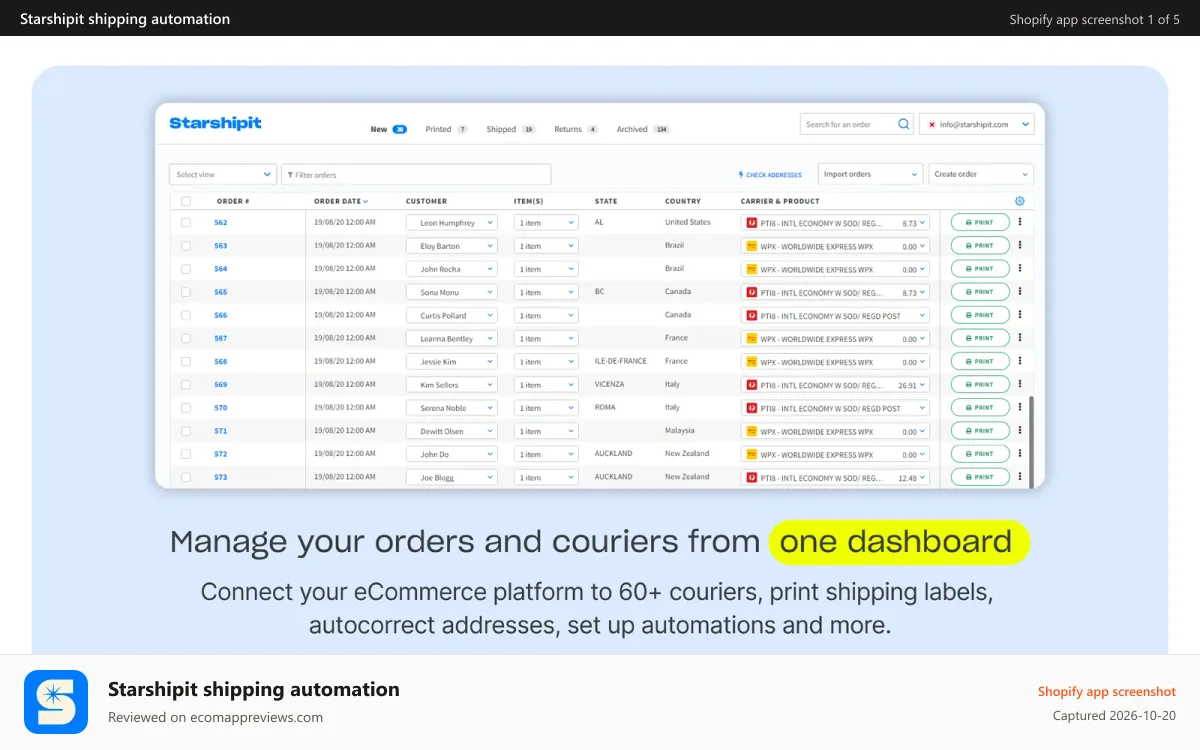Open the three-dot menu for order 571
Viewport: 1200px width, 750px height.
[x=1020, y=431]
